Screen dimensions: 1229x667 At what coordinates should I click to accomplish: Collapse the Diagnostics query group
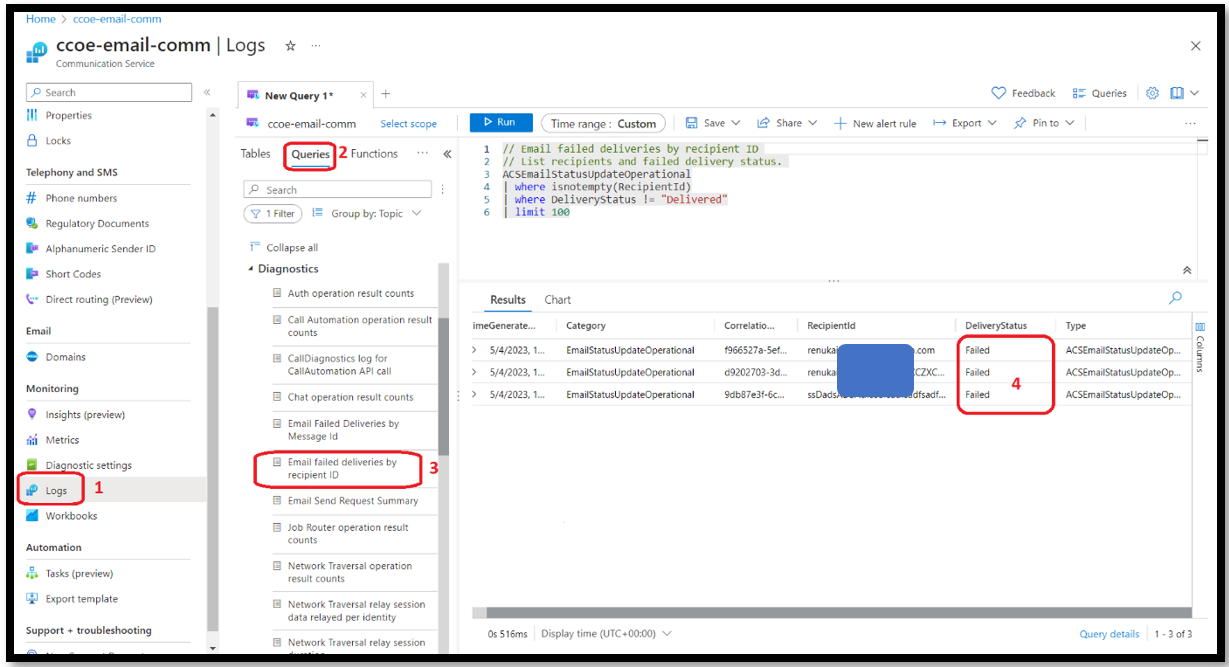click(x=250, y=268)
